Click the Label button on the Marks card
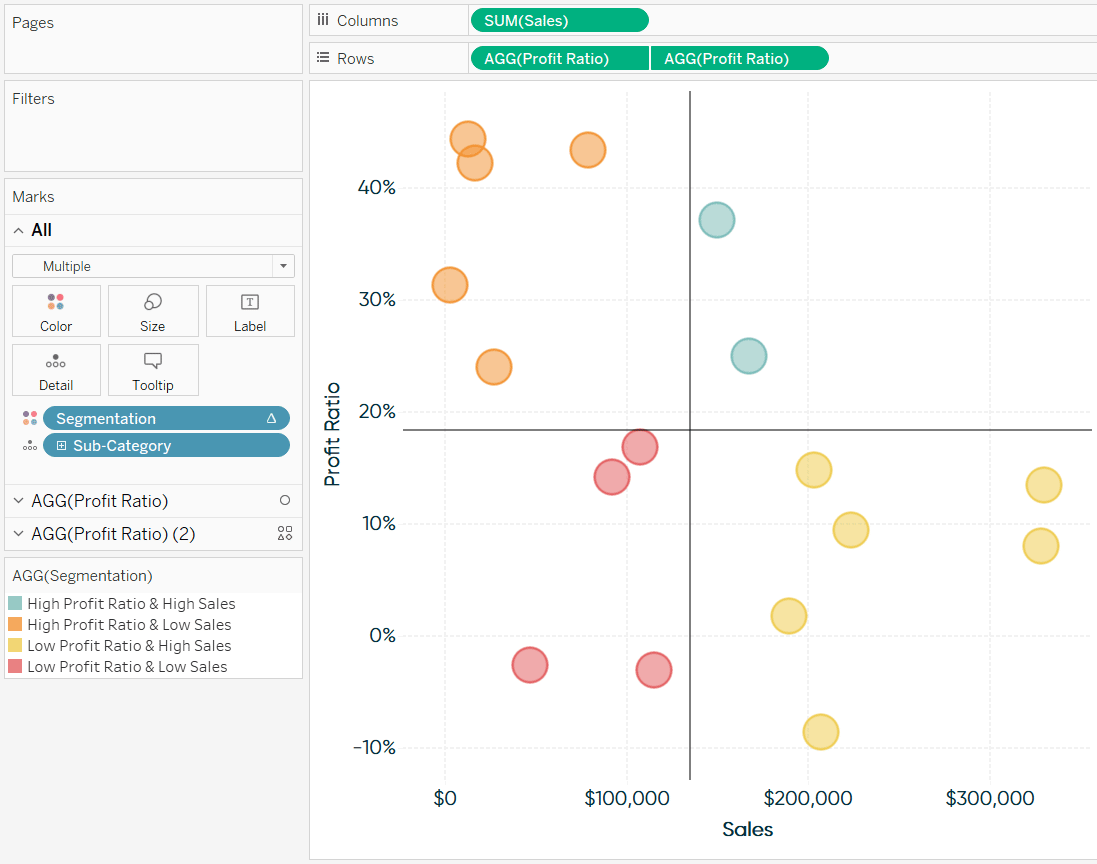1097x864 pixels. pos(250,310)
